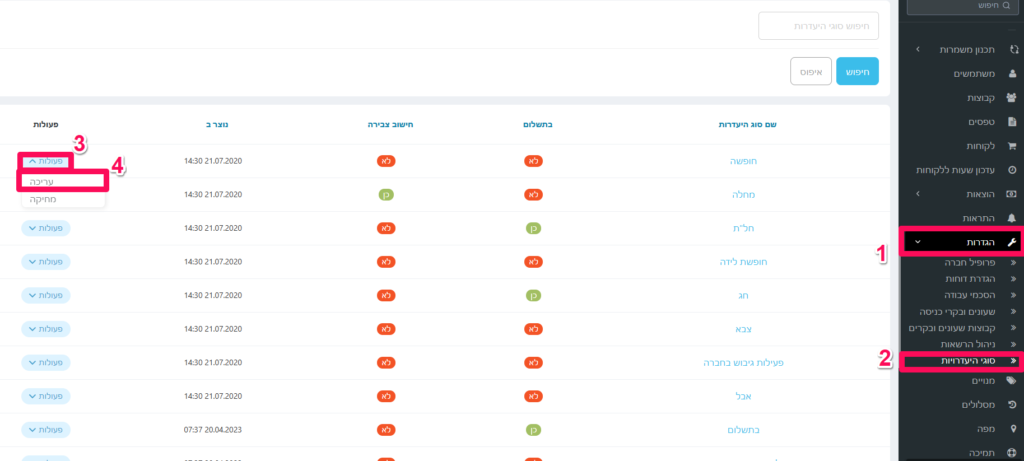This screenshot has height=461, width=1024.
Task: Click the customers (לקוחות) cart icon
Action: click(1012, 145)
